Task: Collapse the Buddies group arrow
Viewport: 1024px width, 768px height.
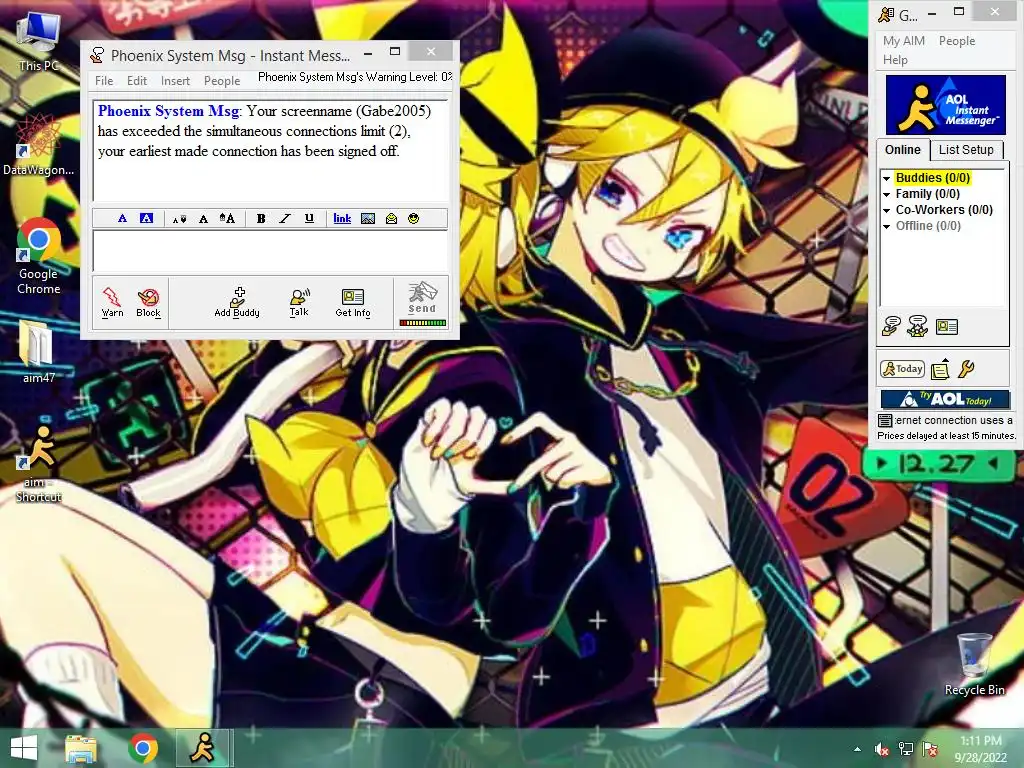Action: 887,178
